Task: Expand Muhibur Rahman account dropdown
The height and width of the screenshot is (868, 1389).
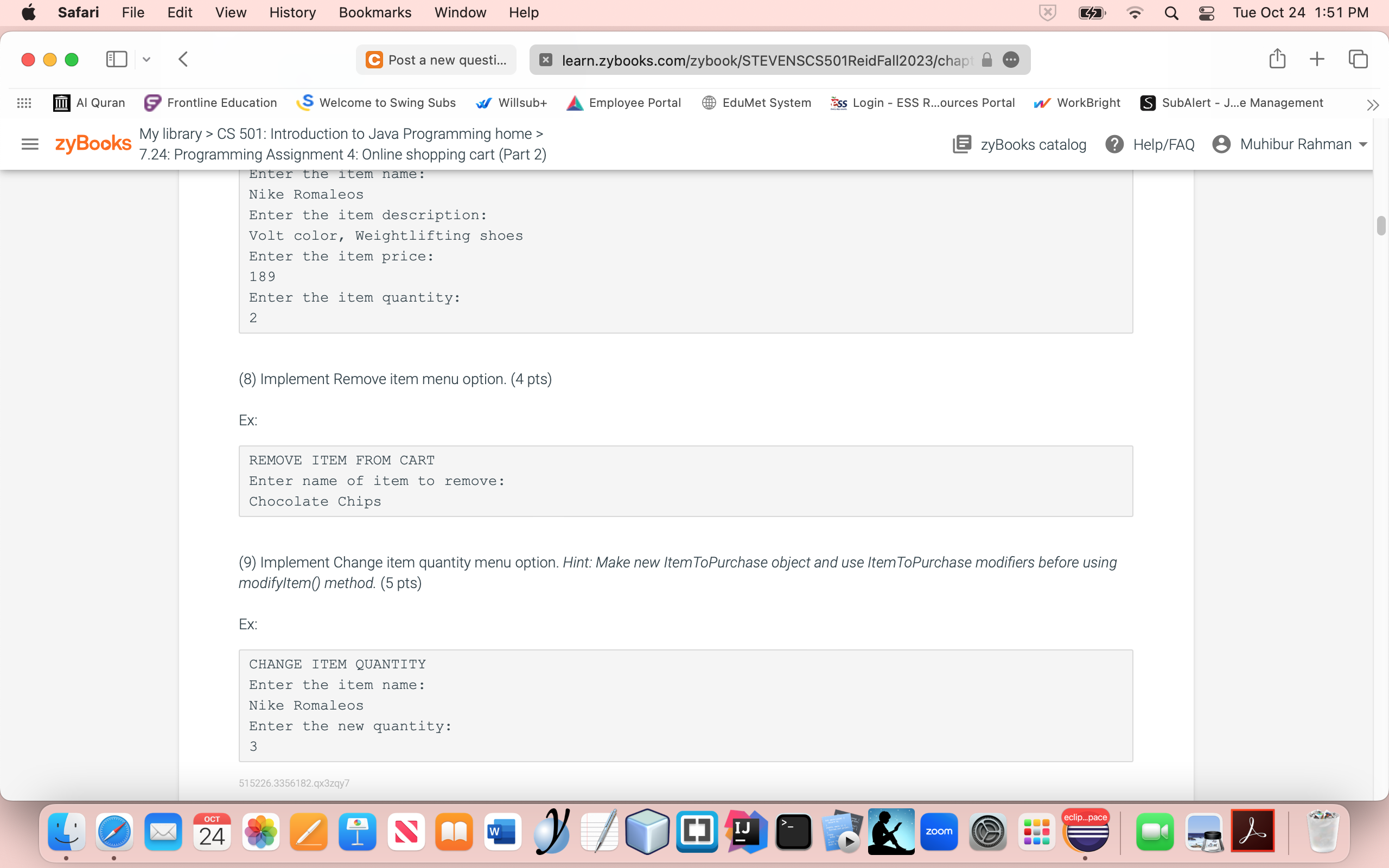Action: (x=1362, y=144)
